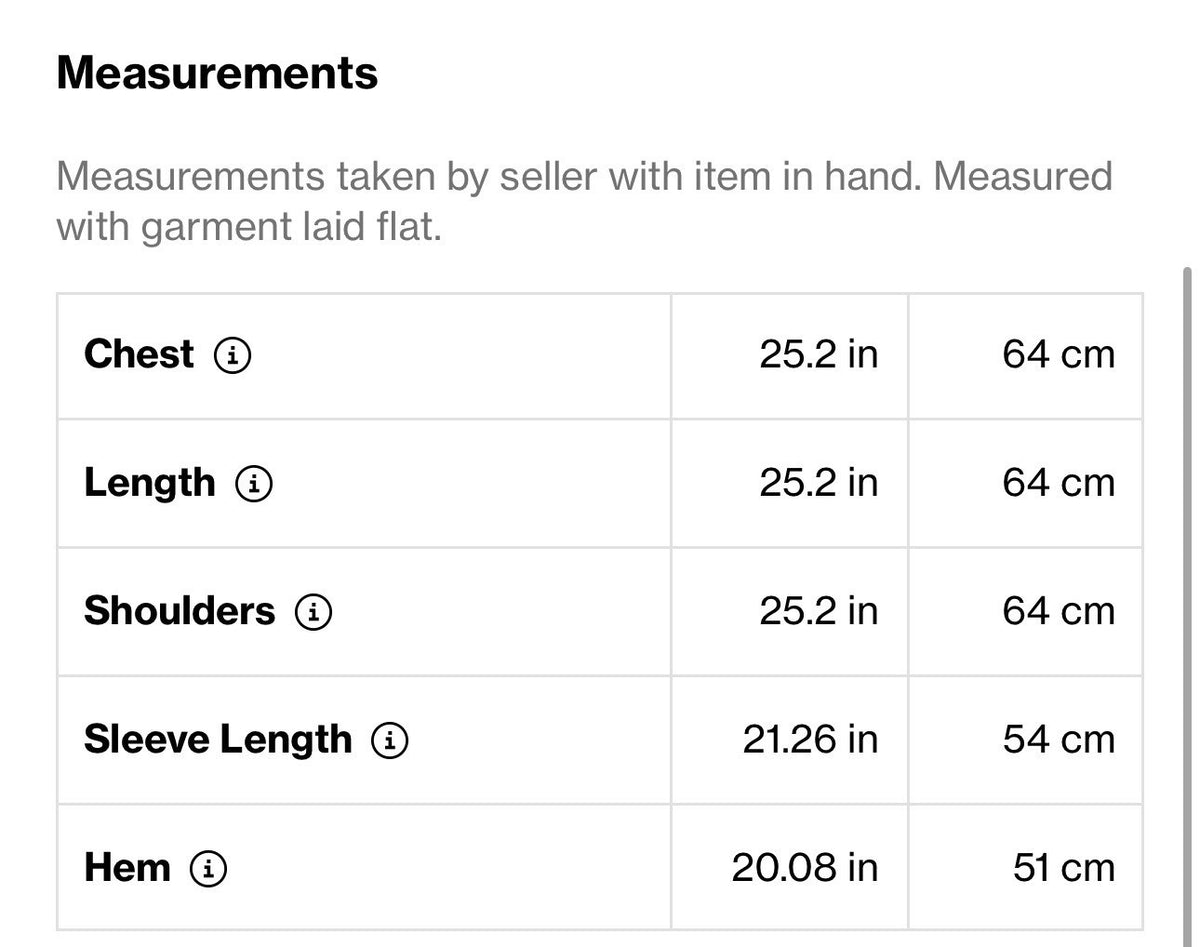Click the chest value in inches
1200x947 pixels.
point(819,355)
